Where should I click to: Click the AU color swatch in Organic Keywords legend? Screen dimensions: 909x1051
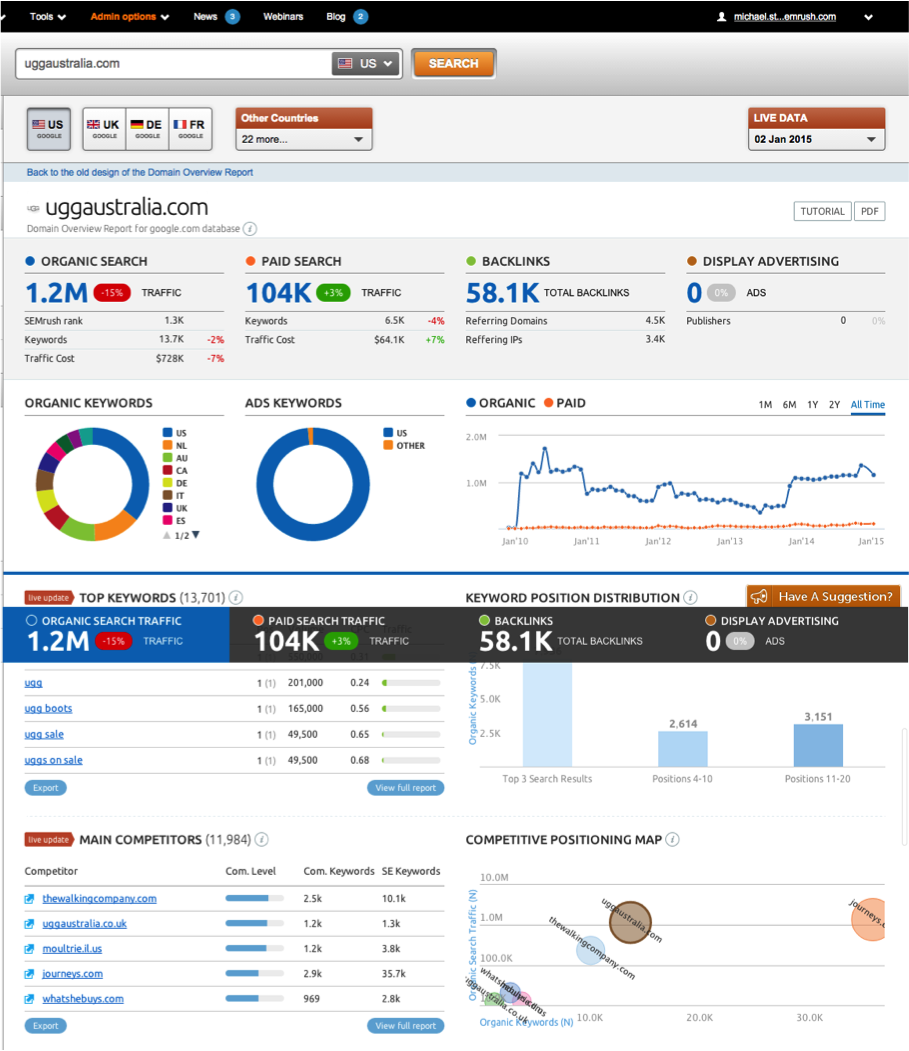[x=168, y=458]
